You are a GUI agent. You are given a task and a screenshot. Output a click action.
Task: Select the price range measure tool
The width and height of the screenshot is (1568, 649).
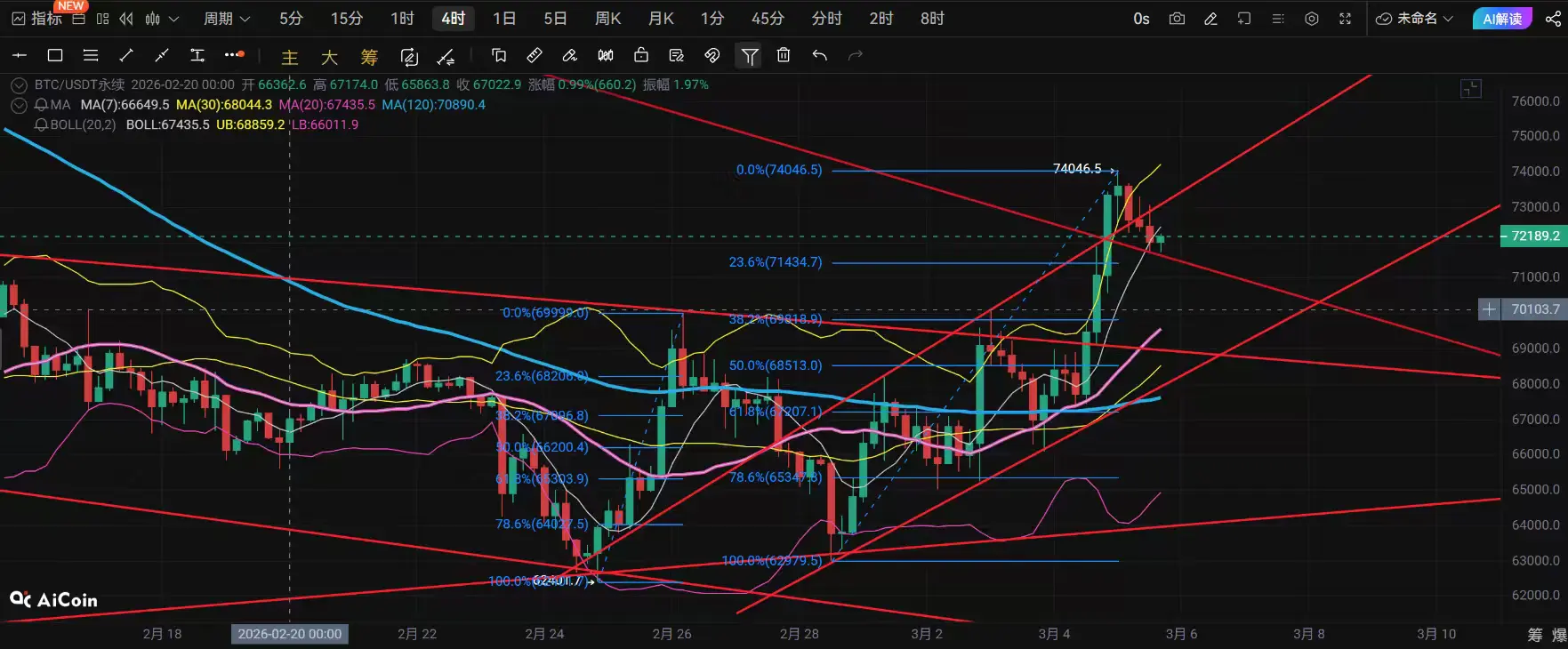click(197, 55)
